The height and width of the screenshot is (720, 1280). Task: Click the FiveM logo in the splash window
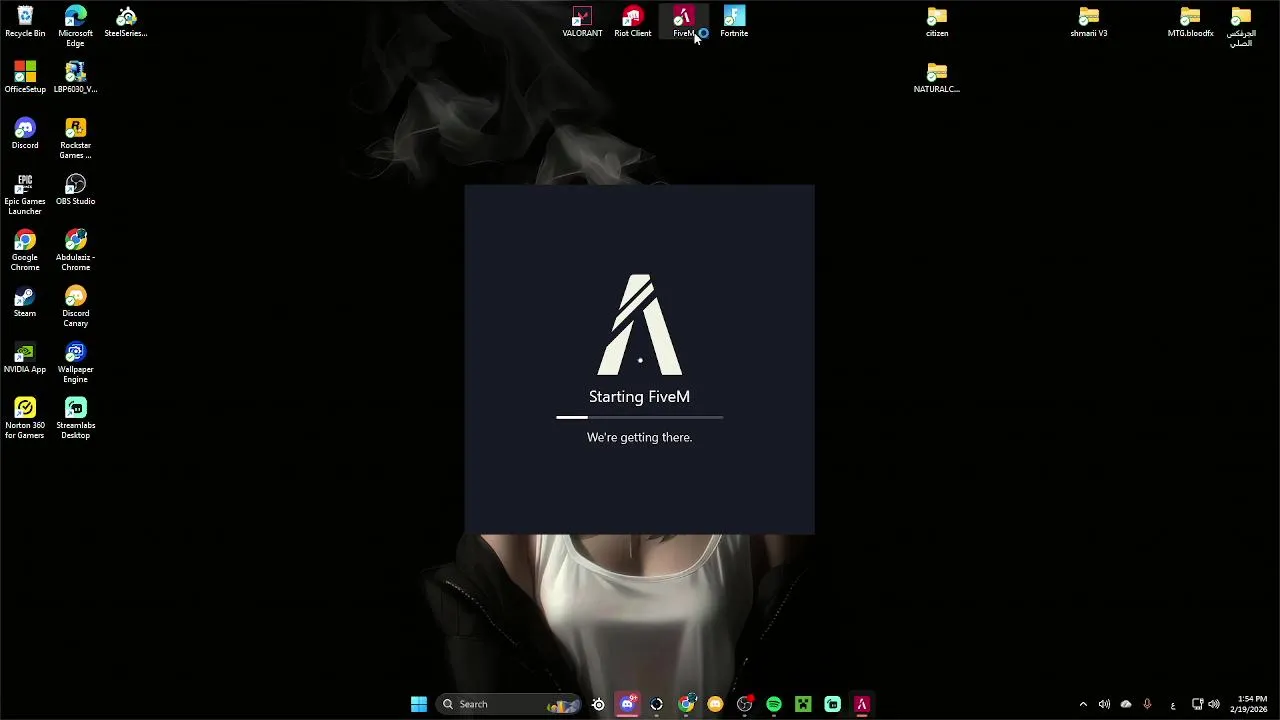[640, 325]
